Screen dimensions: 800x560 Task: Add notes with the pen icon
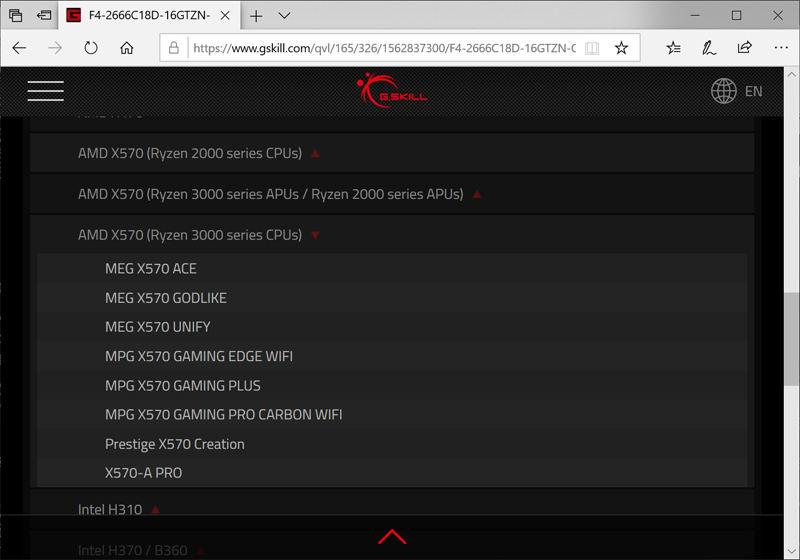point(709,48)
